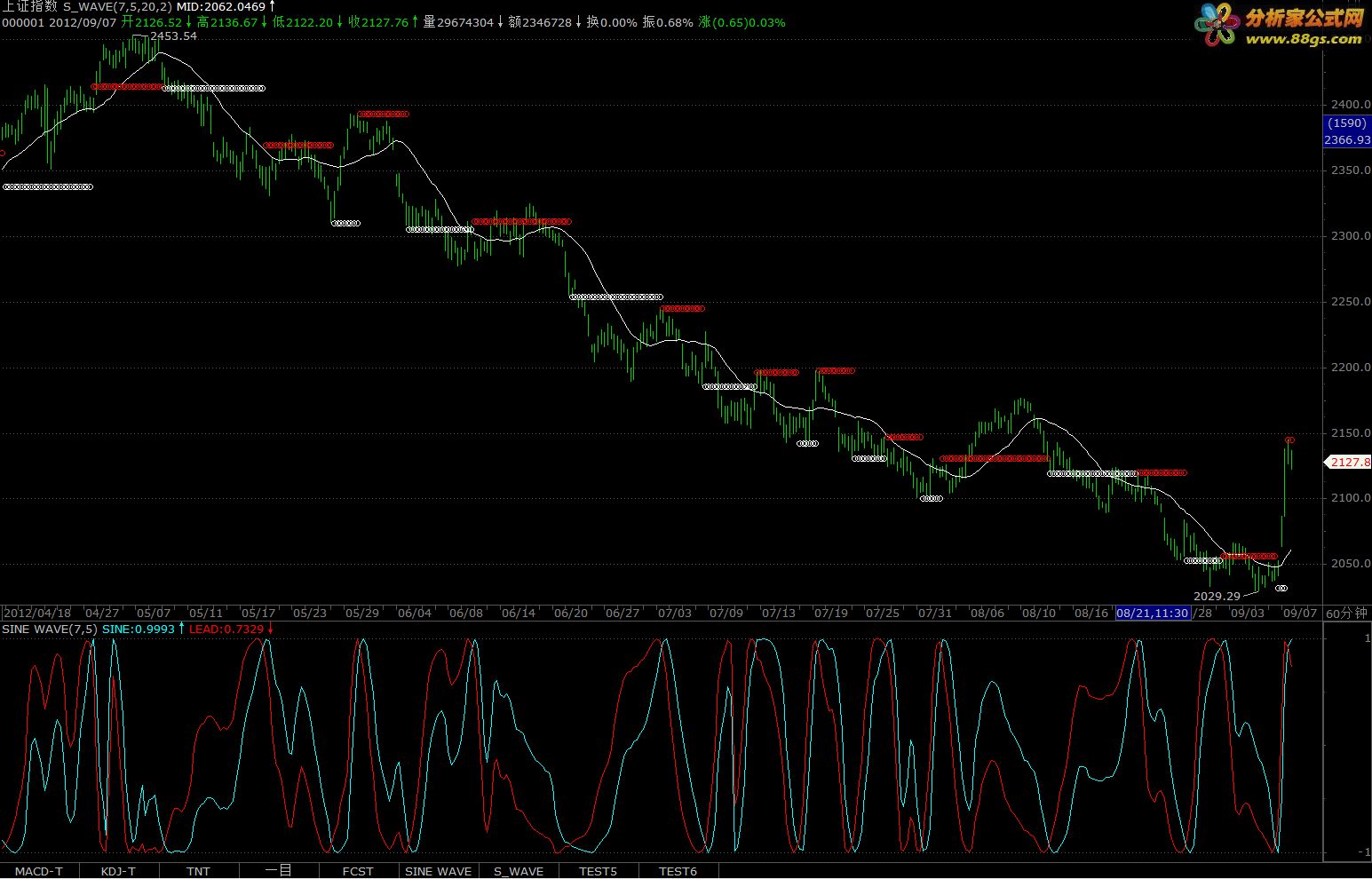Select the 06/04 date on the time axis

point(415,613)
